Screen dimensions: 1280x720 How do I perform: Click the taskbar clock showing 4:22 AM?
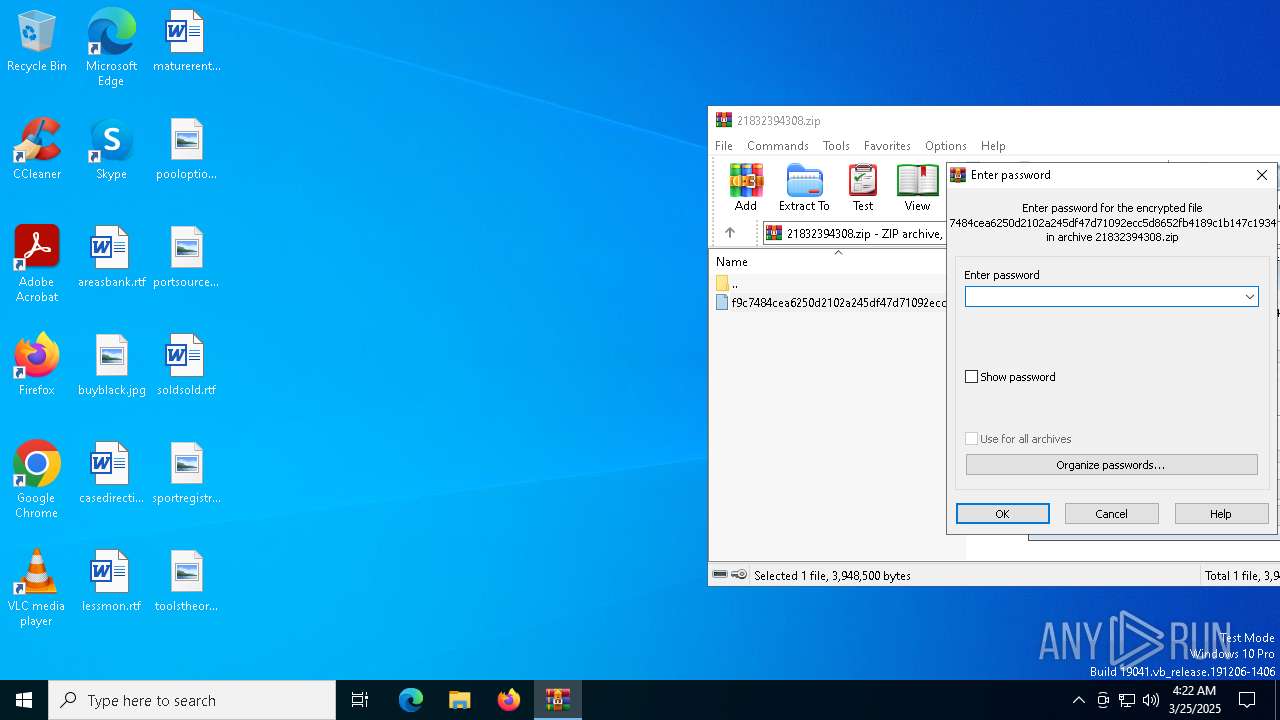1196,700
